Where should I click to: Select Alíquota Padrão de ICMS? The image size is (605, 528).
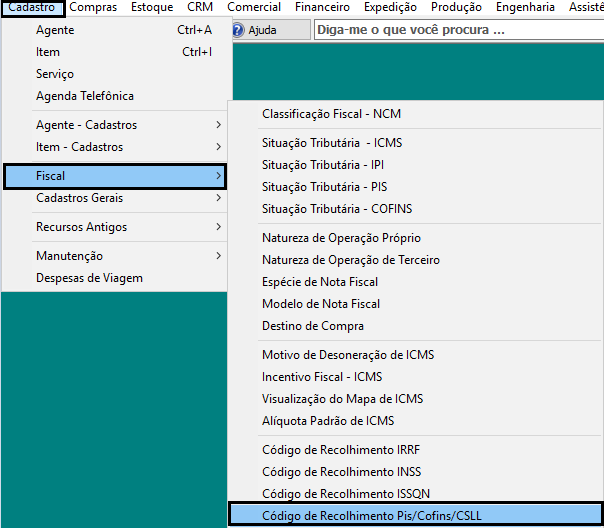(416, 421)
